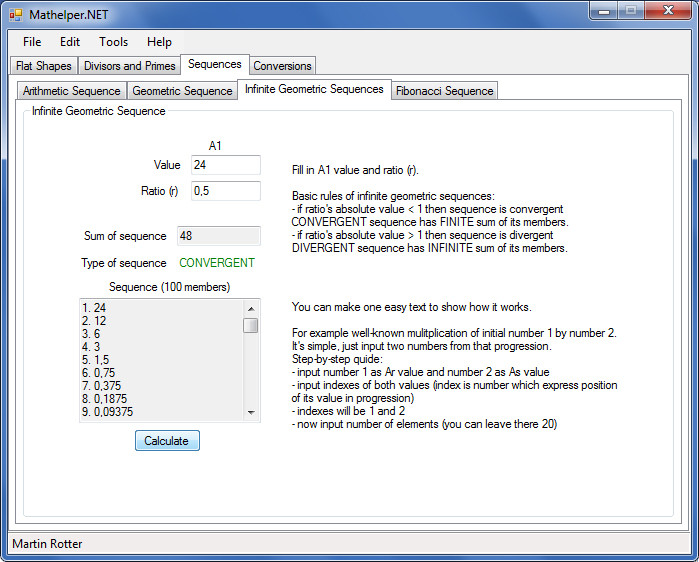
Task: Open the Fibonacci Sequence sub-tab
Action: 444,91
